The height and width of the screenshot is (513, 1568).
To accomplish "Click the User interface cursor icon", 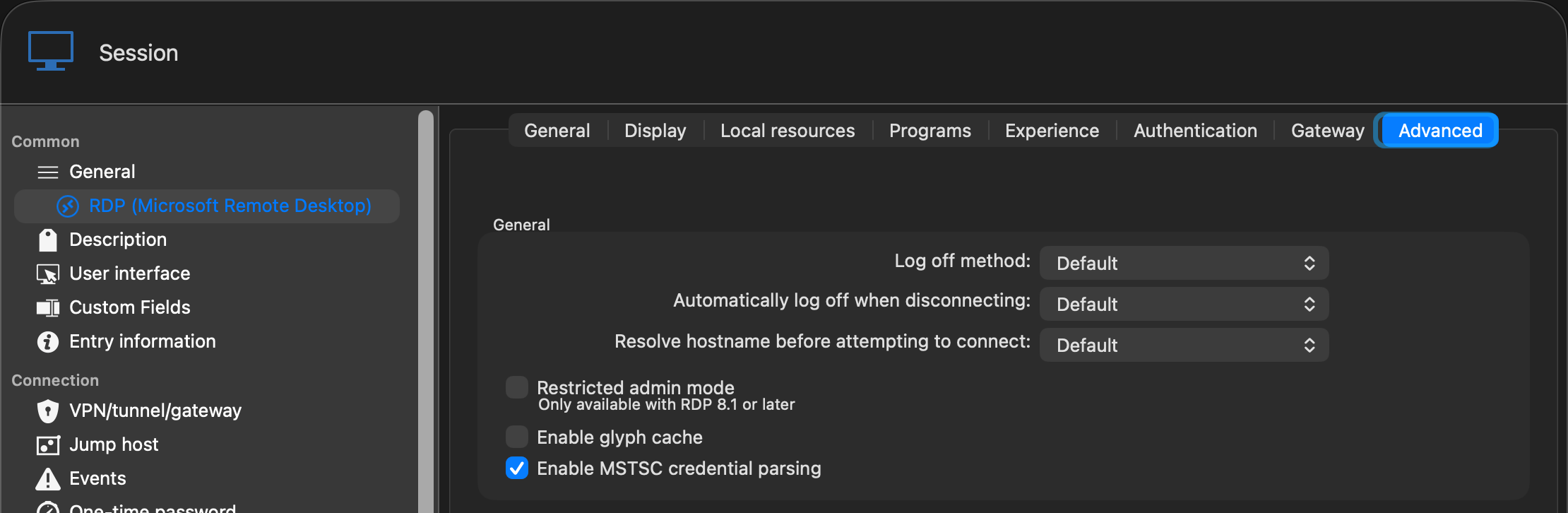I will click(48, 273).
